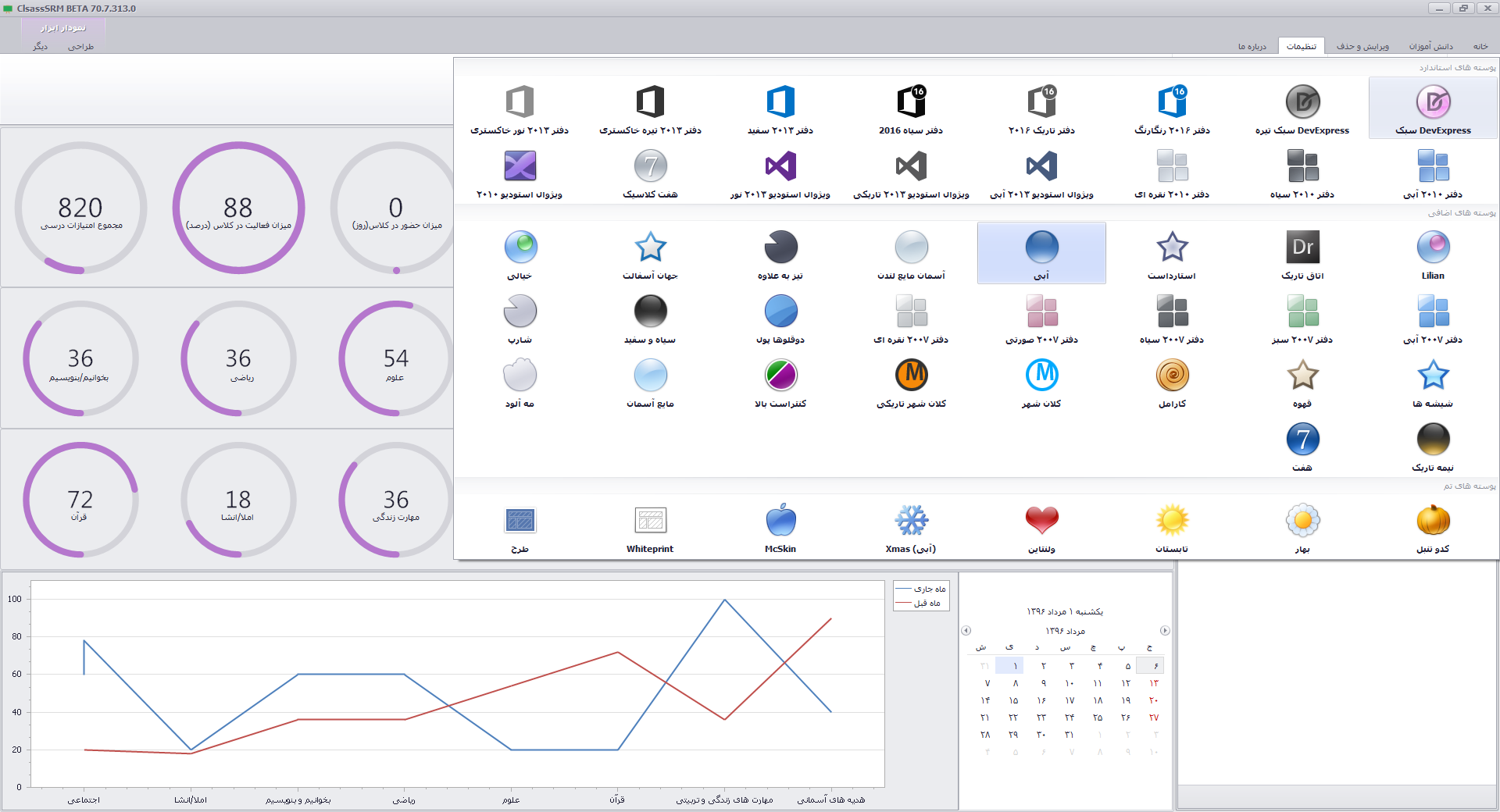Apply the Dark Side black sphere skin
Screen dimensions: 1500x812
click(x=1433, y=446)
